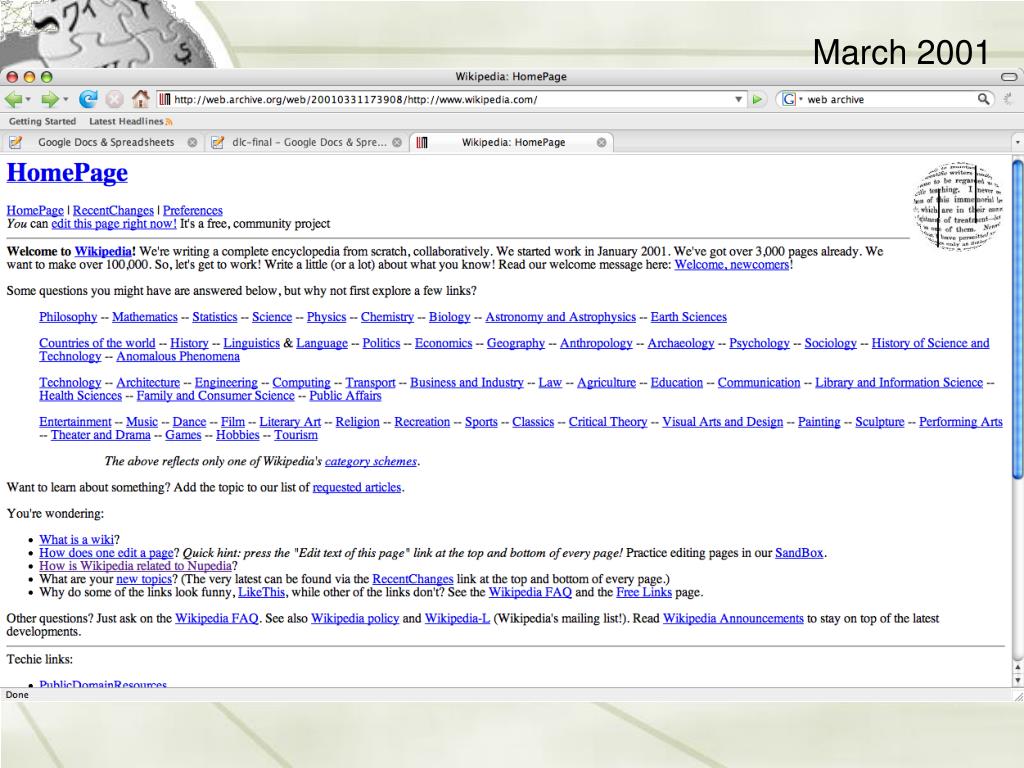
Task: Select the Wikipedia: HomePage tab
Action: [512, 142]
